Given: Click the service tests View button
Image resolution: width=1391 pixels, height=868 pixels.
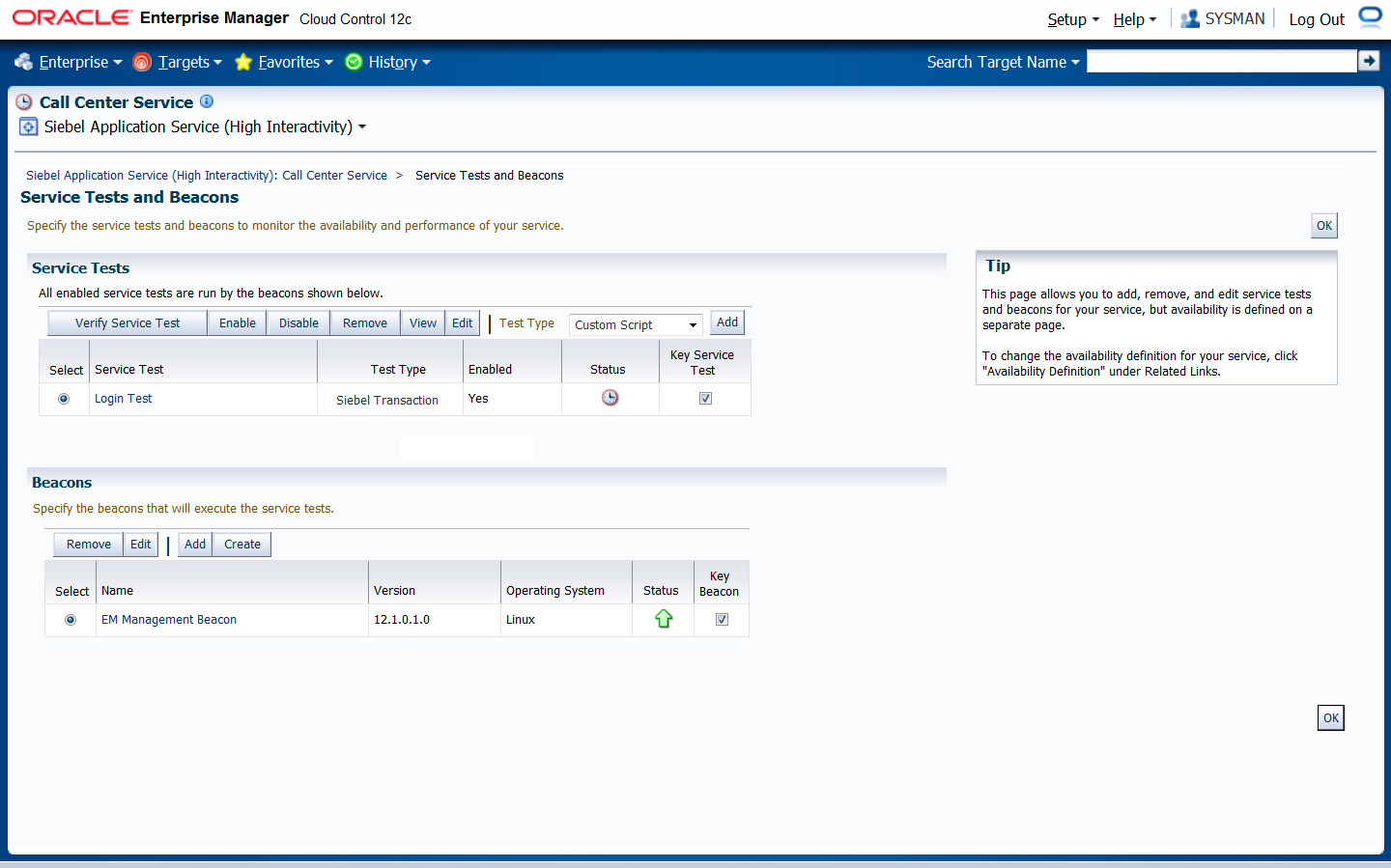Looking at the screenshot, I should (423, 323).
